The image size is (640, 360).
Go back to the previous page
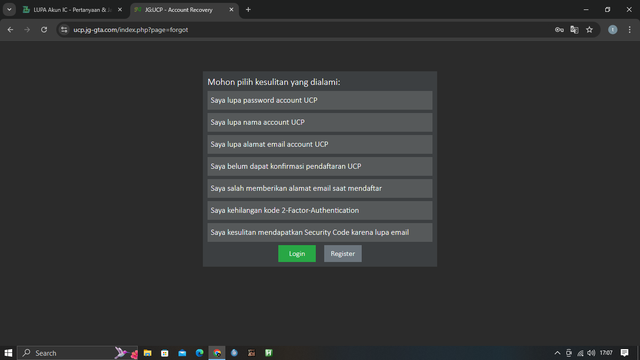click(x=10, y=30)
